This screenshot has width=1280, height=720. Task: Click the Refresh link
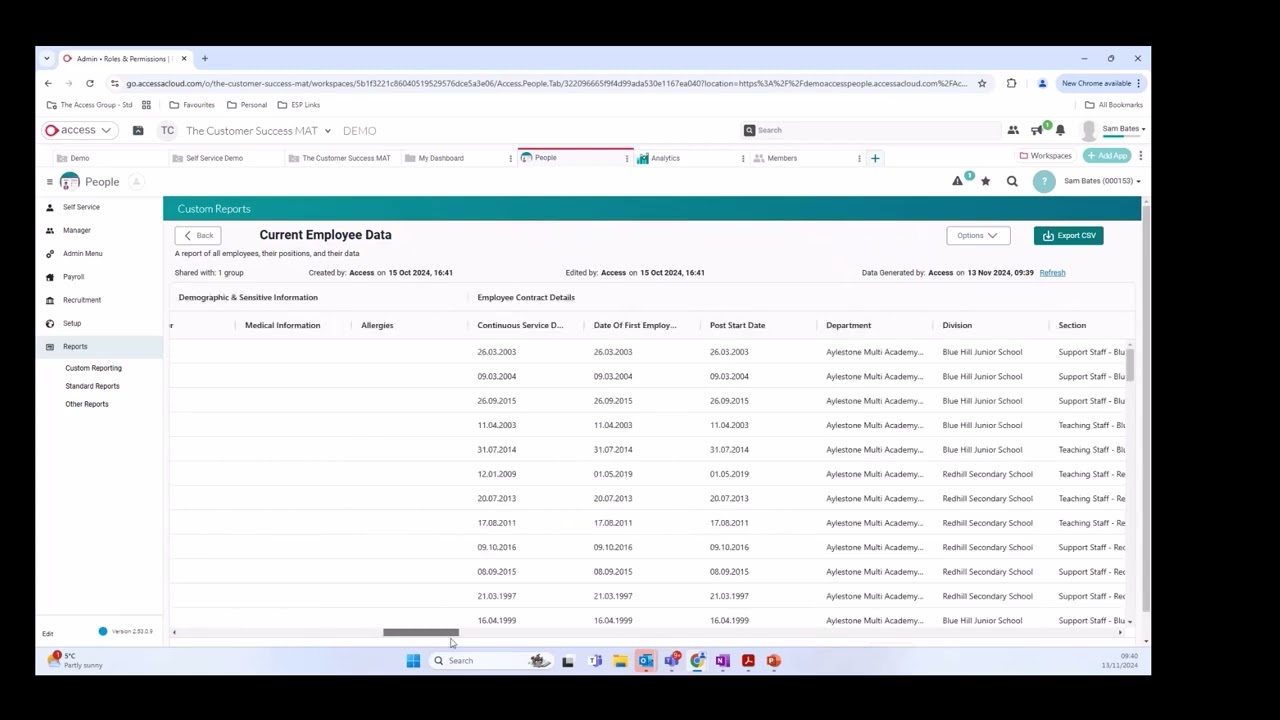point(1052,272)
